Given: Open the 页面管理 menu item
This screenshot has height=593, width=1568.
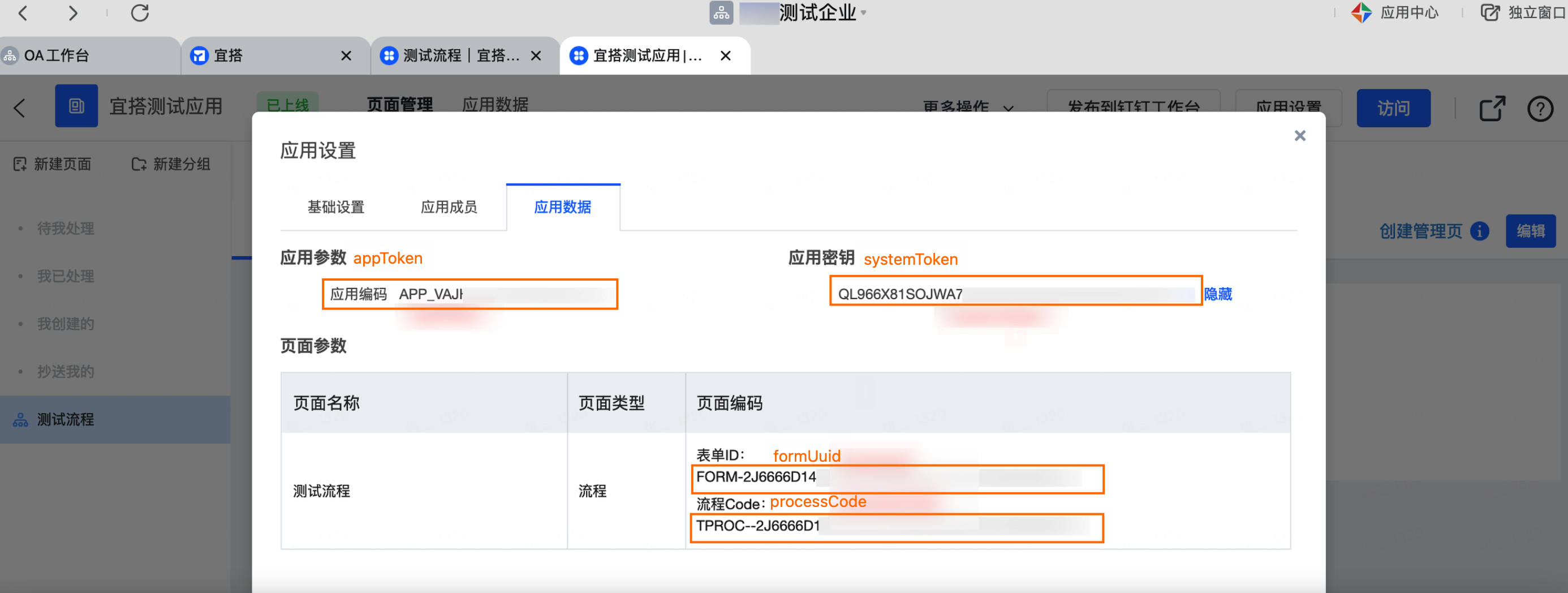Looking at the screenshot, I should point(399,105).
